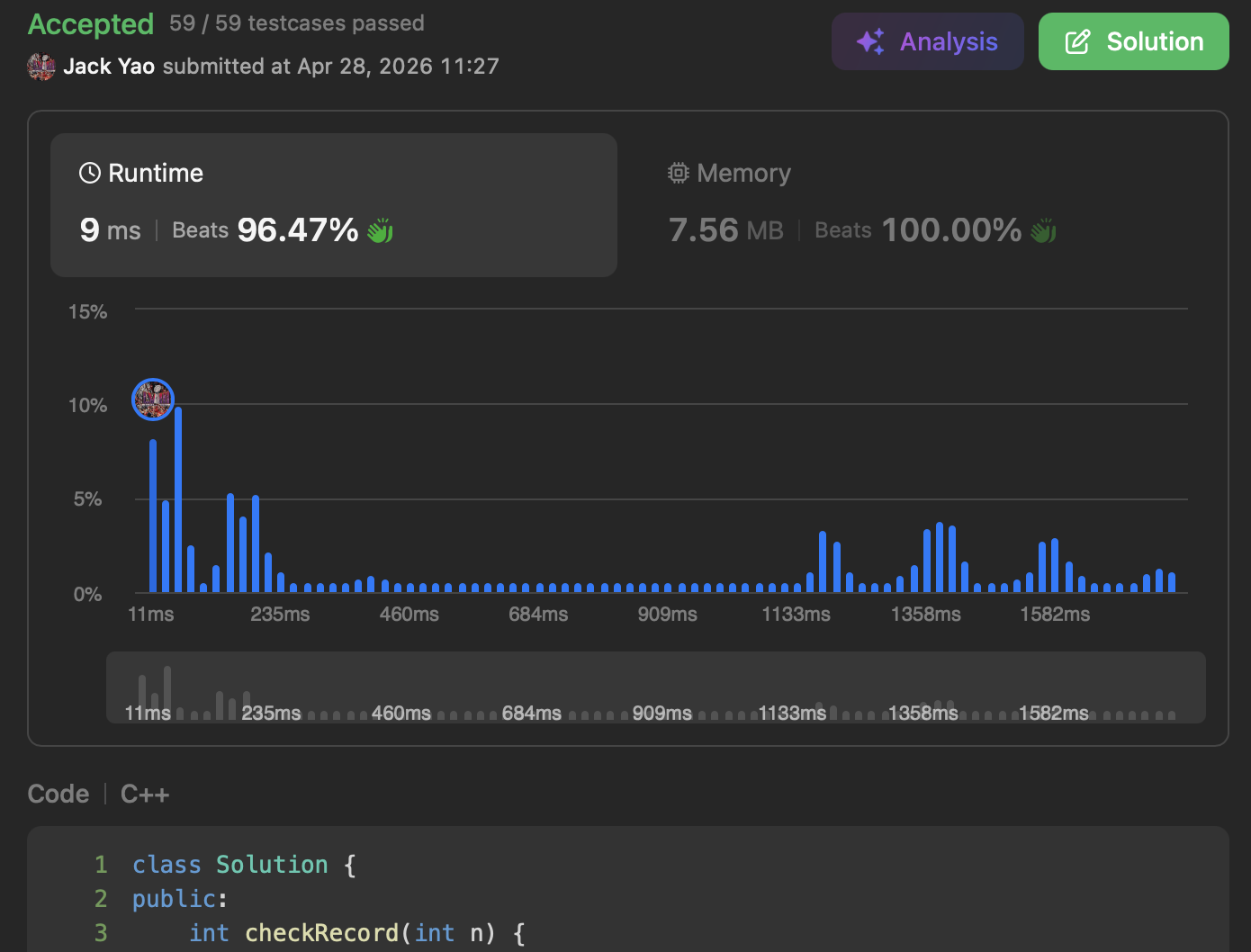This screenshot has height=952, width=1251.
Task: Click the clock icon beside Runtime
Action: [x=90, y=173]
